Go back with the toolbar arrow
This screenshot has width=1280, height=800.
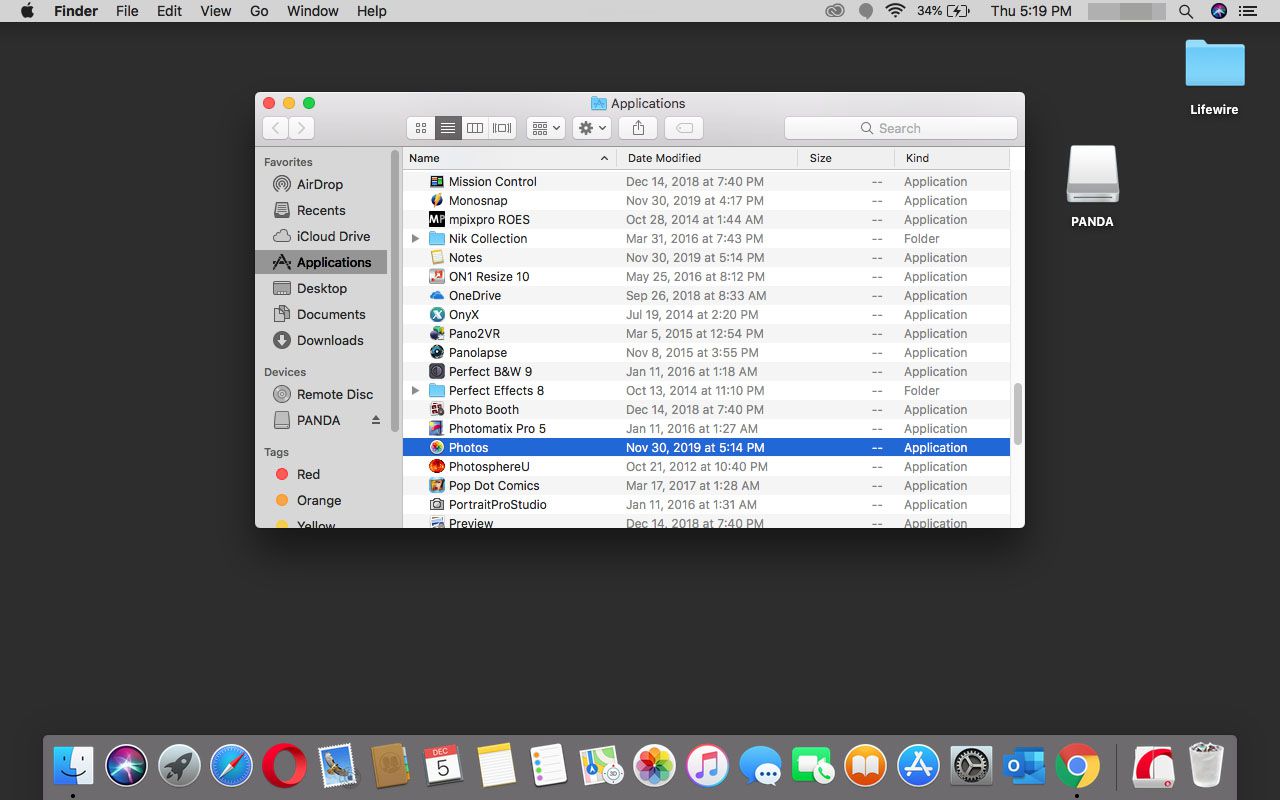[x=275, y=128]
